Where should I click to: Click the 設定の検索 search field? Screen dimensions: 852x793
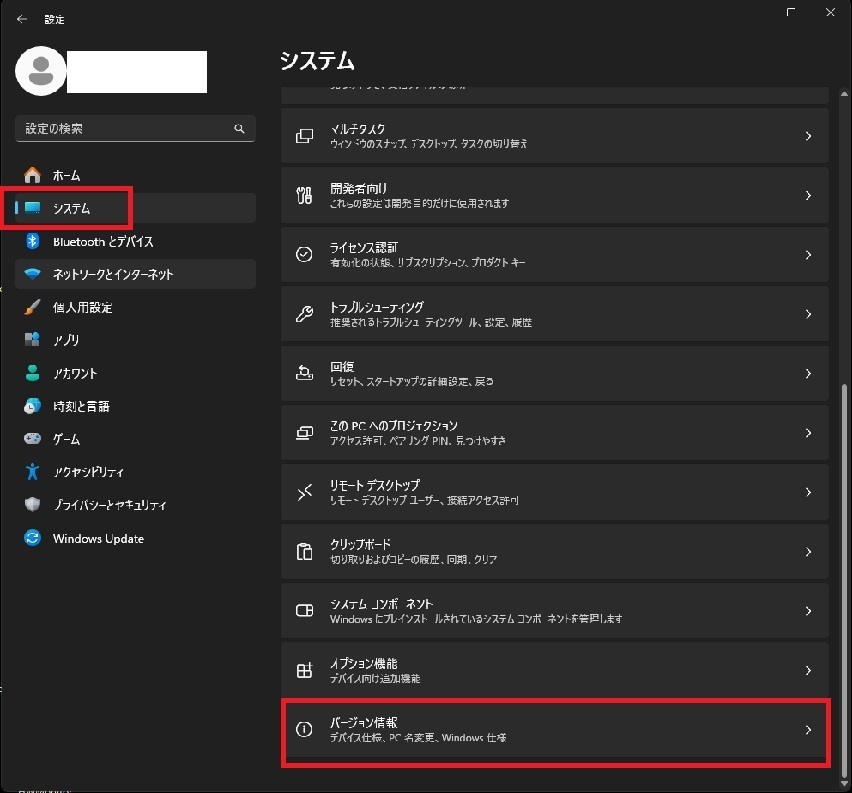tap(135, 129)
